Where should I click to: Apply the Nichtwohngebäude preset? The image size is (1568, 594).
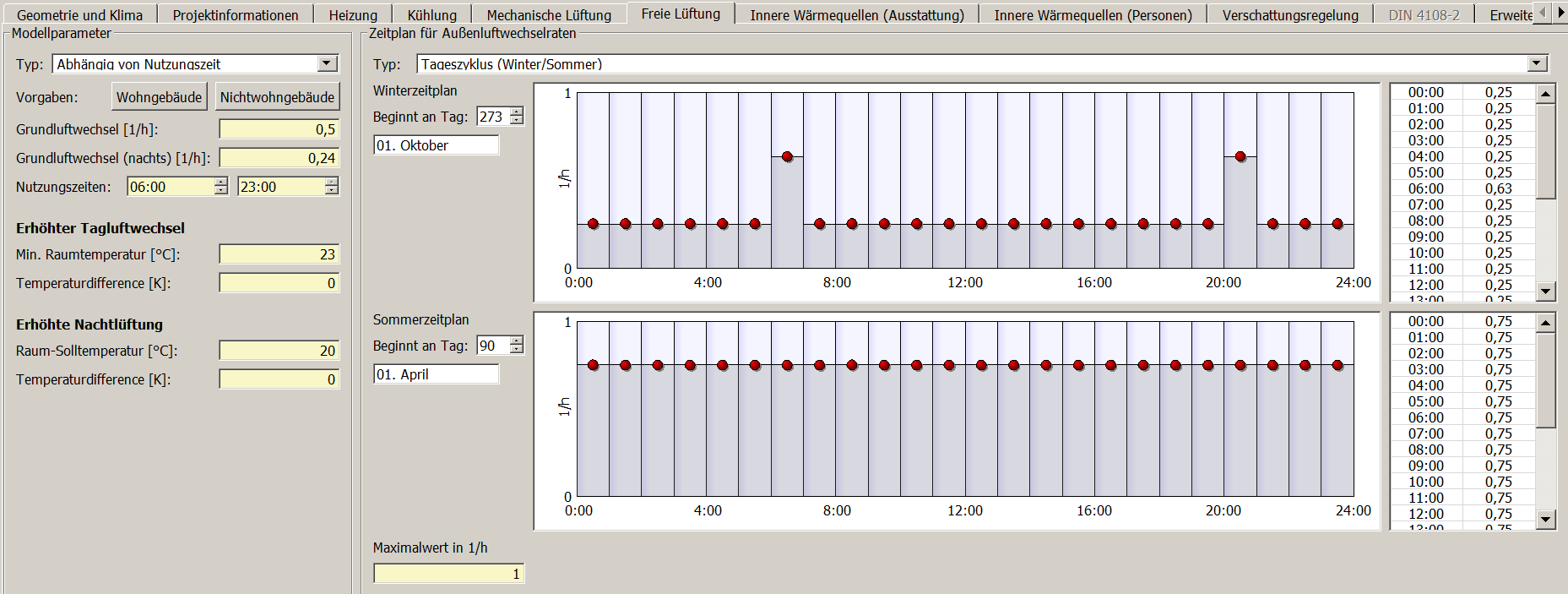point(277,97)
